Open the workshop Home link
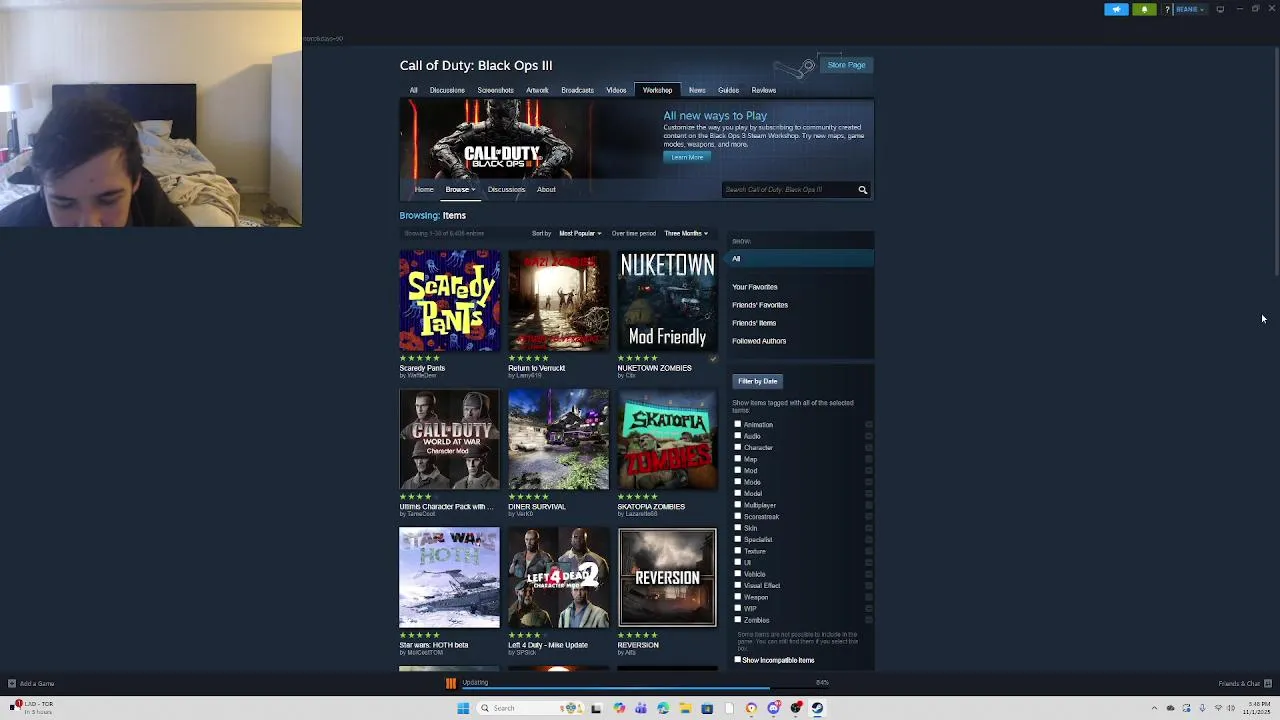The image size is (1280, 720). click(424, 190)
